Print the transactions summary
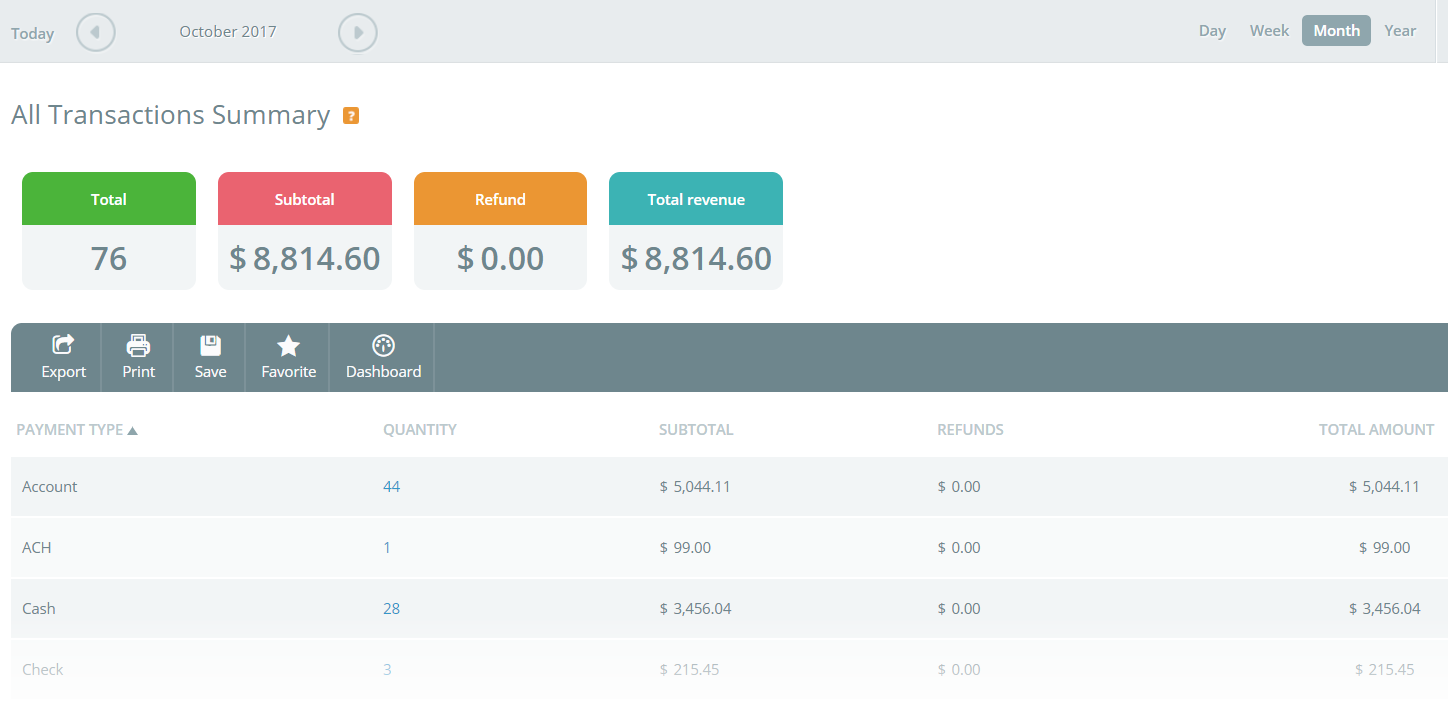 pyautogui.click(x=138, y=357)
